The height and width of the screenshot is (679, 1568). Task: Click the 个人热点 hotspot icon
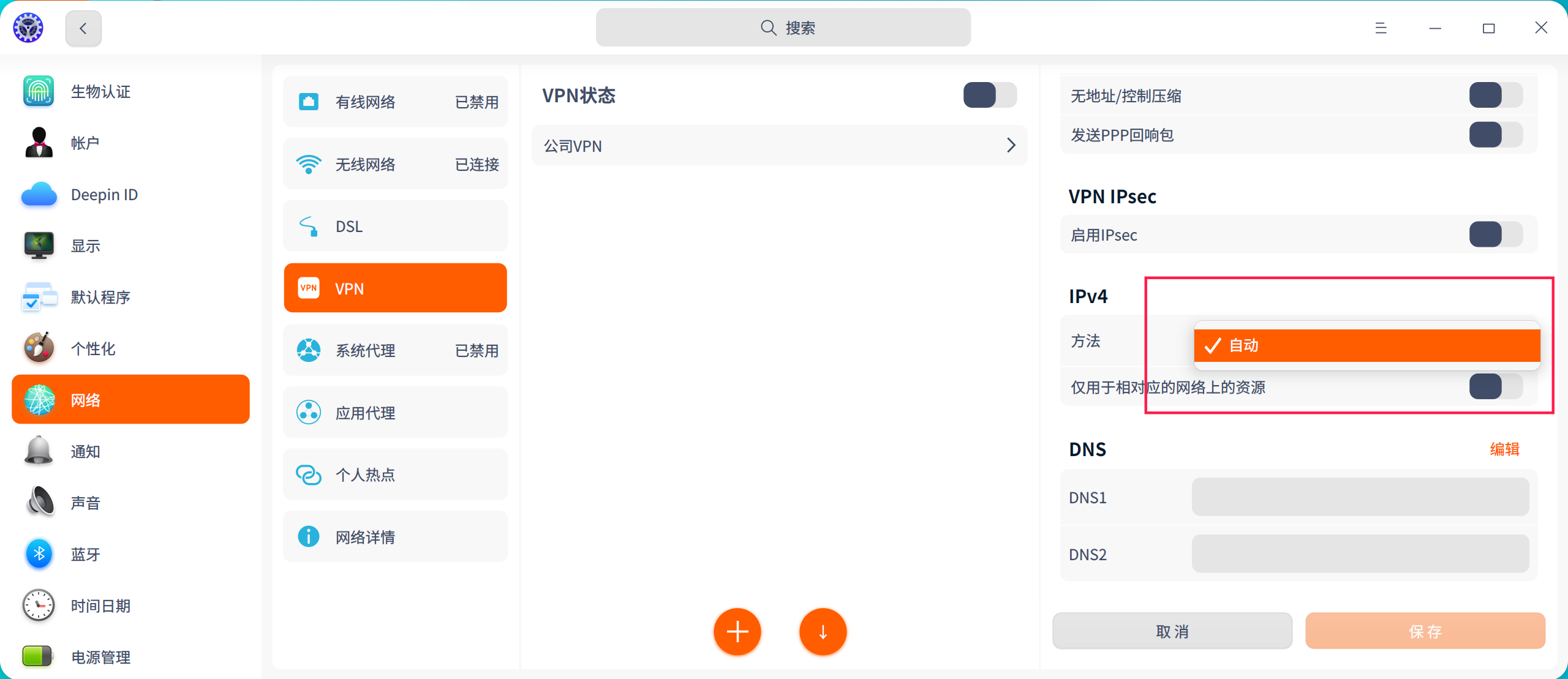tap(309, 474)
